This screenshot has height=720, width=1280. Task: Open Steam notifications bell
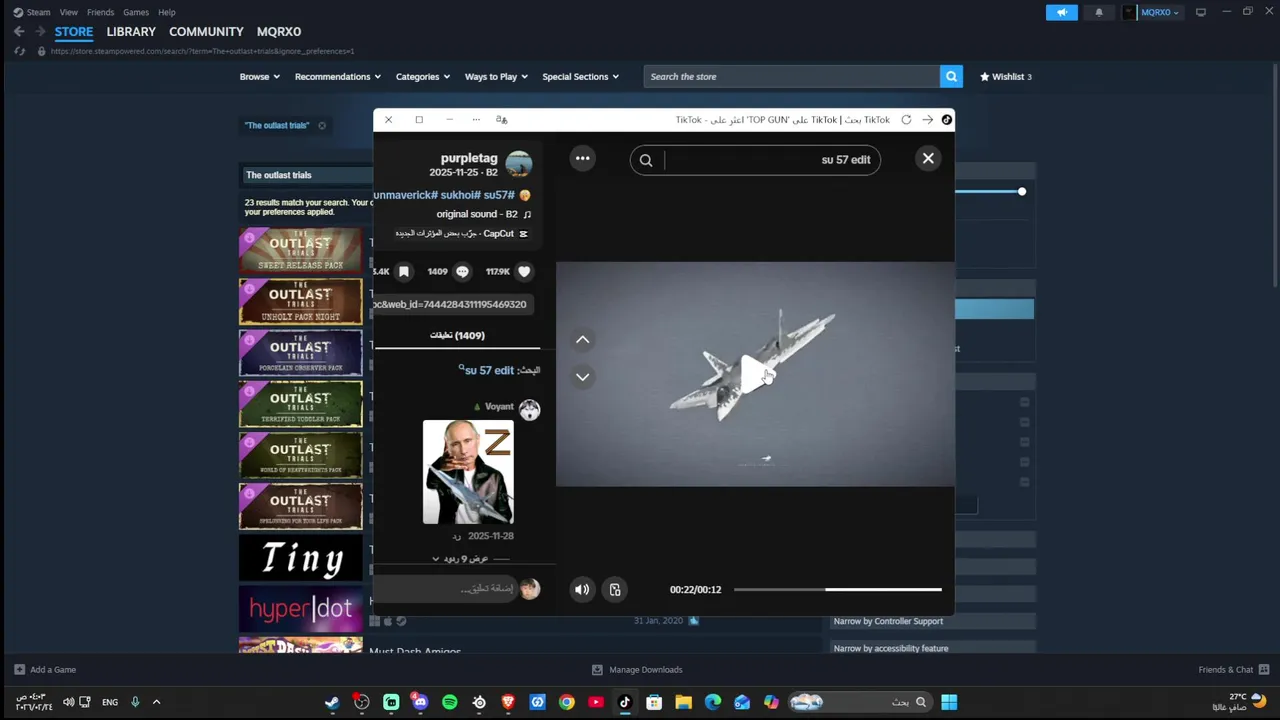[1099, 12]
